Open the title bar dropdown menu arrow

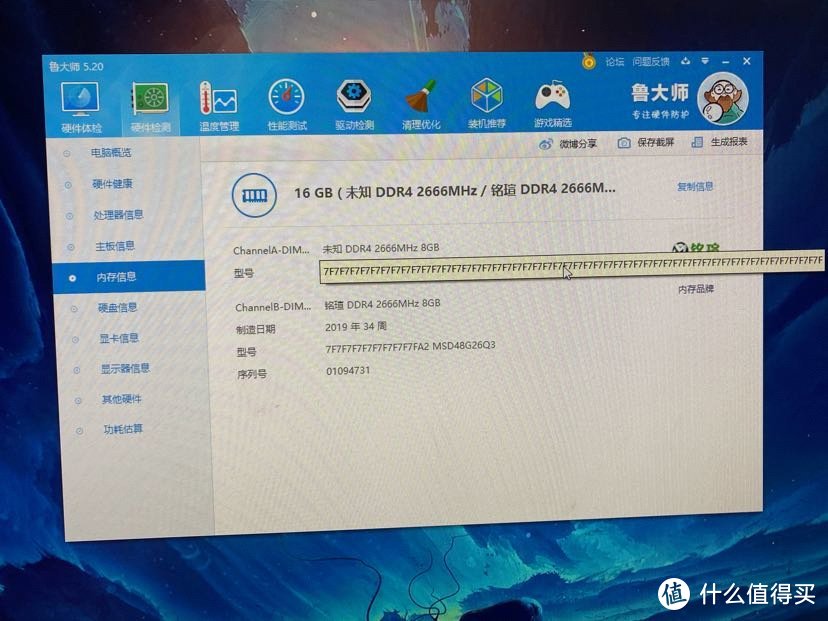(705, 61)
